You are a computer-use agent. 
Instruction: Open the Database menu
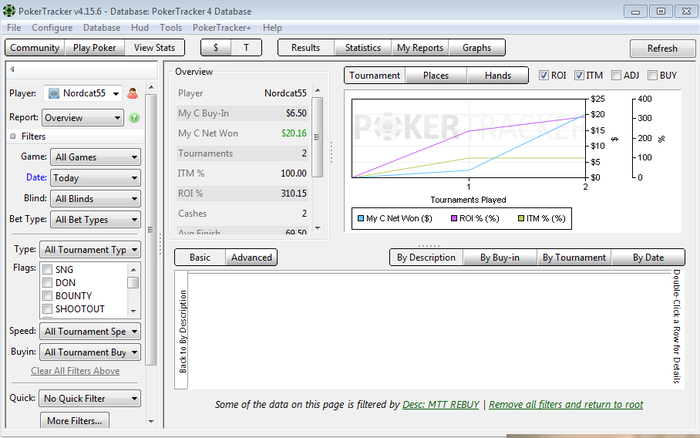click(102, 28)
